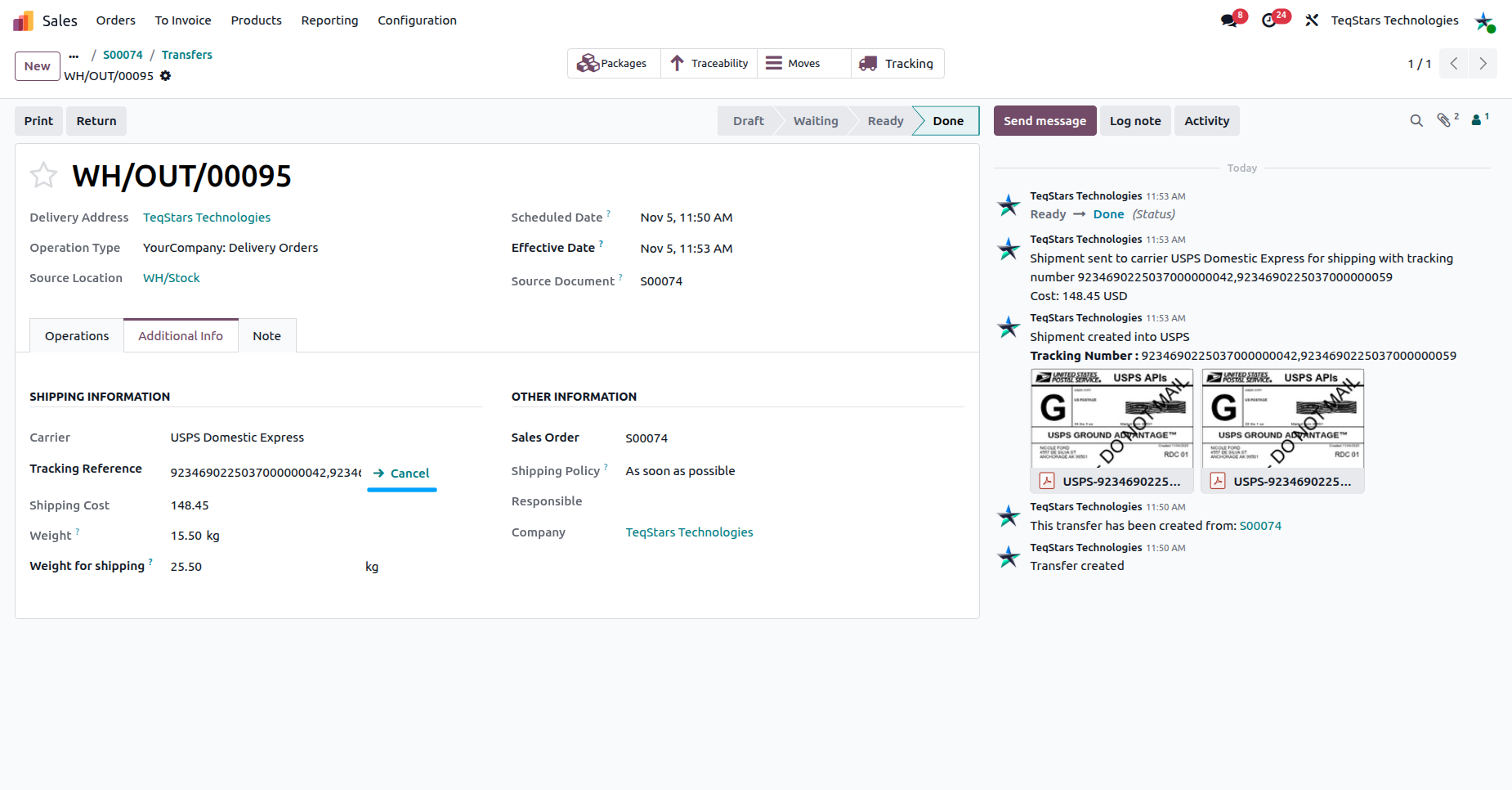Search chatter messages with magnifier icon
1512x790 pixels.
(x=1416, y=121)
